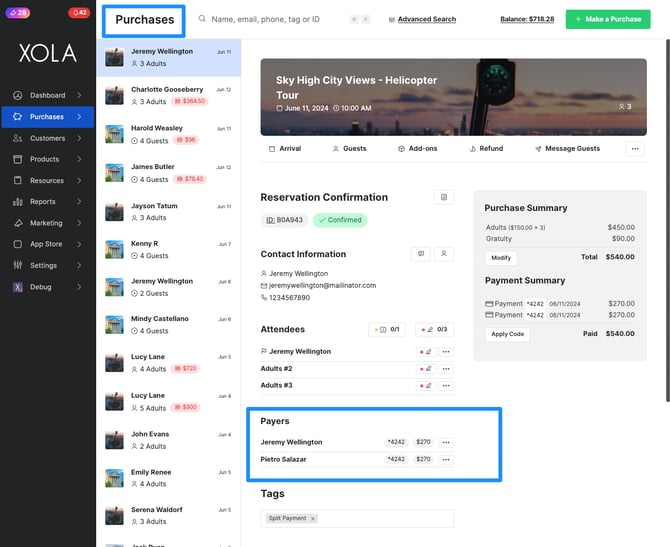
Task: Select the Refund action tab
Action: (x=486, y=149)
